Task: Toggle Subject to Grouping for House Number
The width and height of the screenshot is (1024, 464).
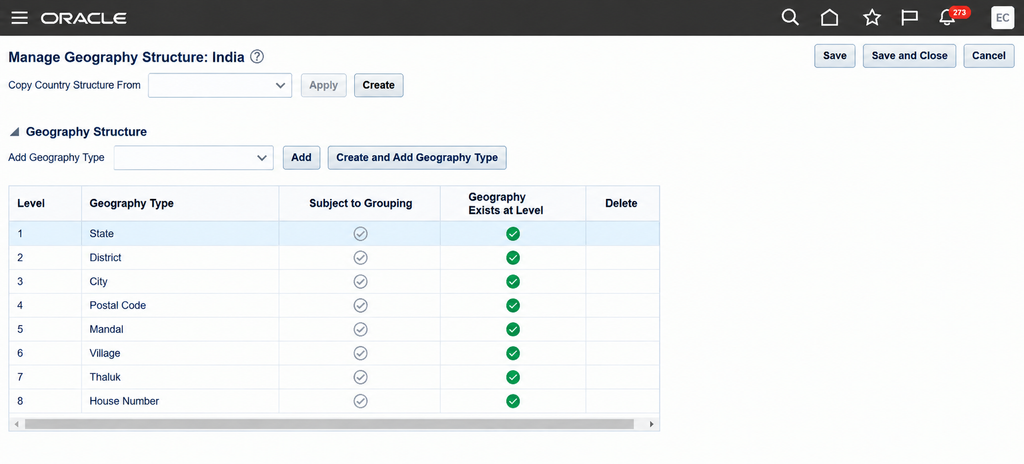Action: [x=360, y=401]
